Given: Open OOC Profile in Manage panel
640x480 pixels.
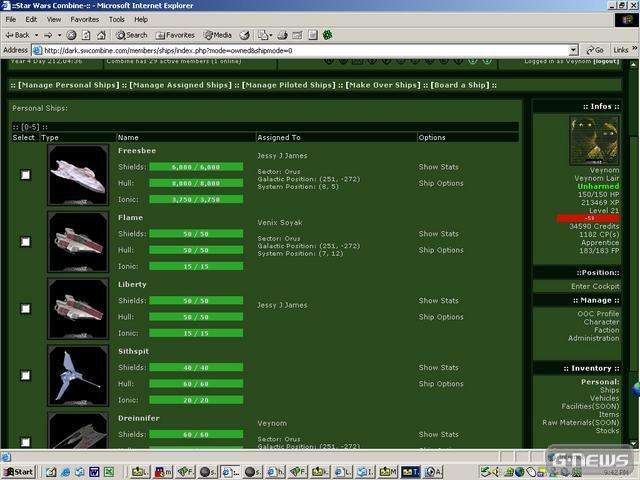Looking at the screenshot, I should tap(598, 314).
